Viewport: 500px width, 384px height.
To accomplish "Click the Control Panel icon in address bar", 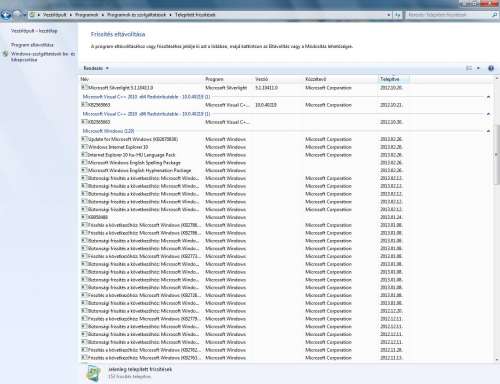I will (x=32, y=15).
